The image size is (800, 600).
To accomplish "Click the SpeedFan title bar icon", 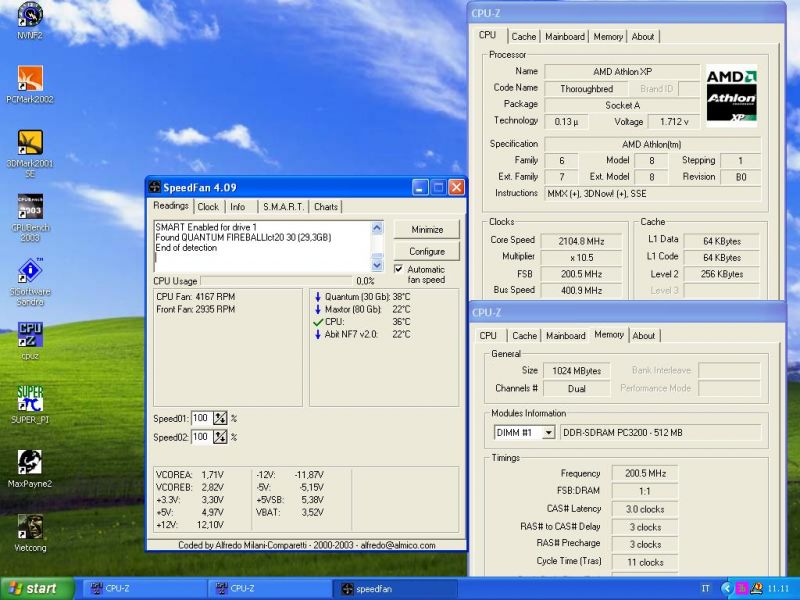I will click(154, 187).
